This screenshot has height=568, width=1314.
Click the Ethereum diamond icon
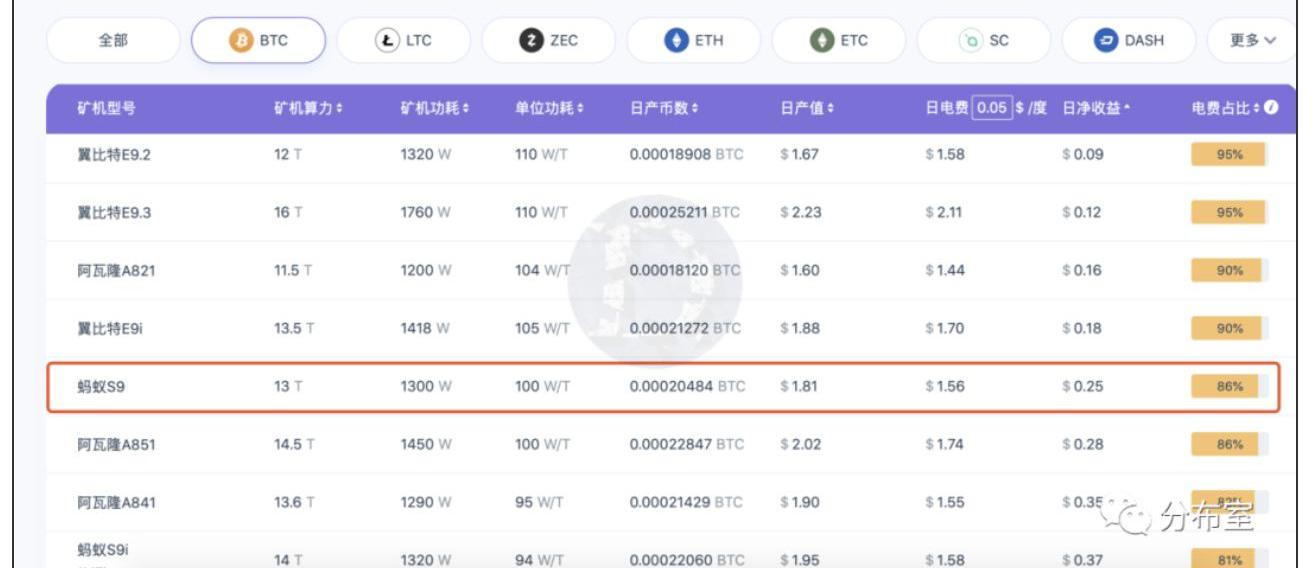tap(676, 41)
